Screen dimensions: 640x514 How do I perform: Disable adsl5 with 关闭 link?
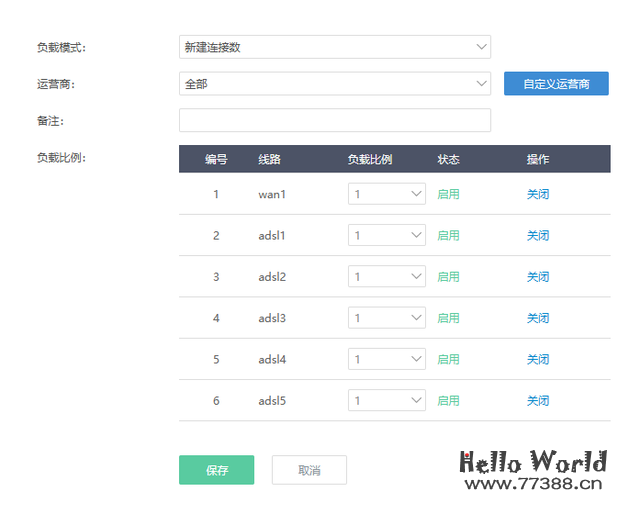tap(538, 400)
